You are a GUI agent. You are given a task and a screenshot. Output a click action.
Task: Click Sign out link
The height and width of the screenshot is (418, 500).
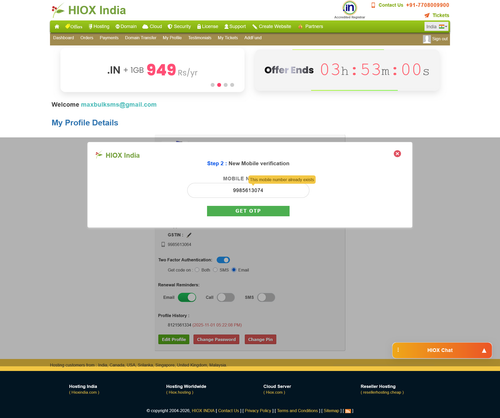[x=440, y=39]
